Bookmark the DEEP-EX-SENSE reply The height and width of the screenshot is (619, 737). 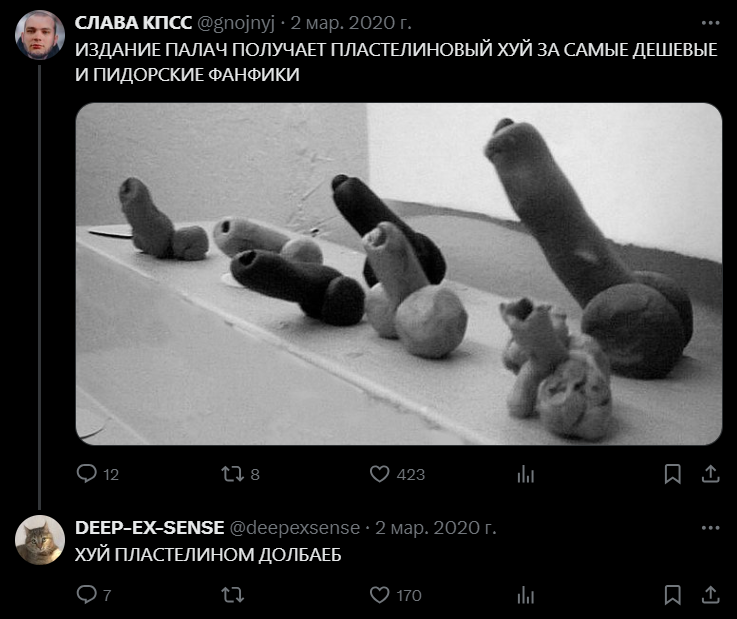point(673,595)
